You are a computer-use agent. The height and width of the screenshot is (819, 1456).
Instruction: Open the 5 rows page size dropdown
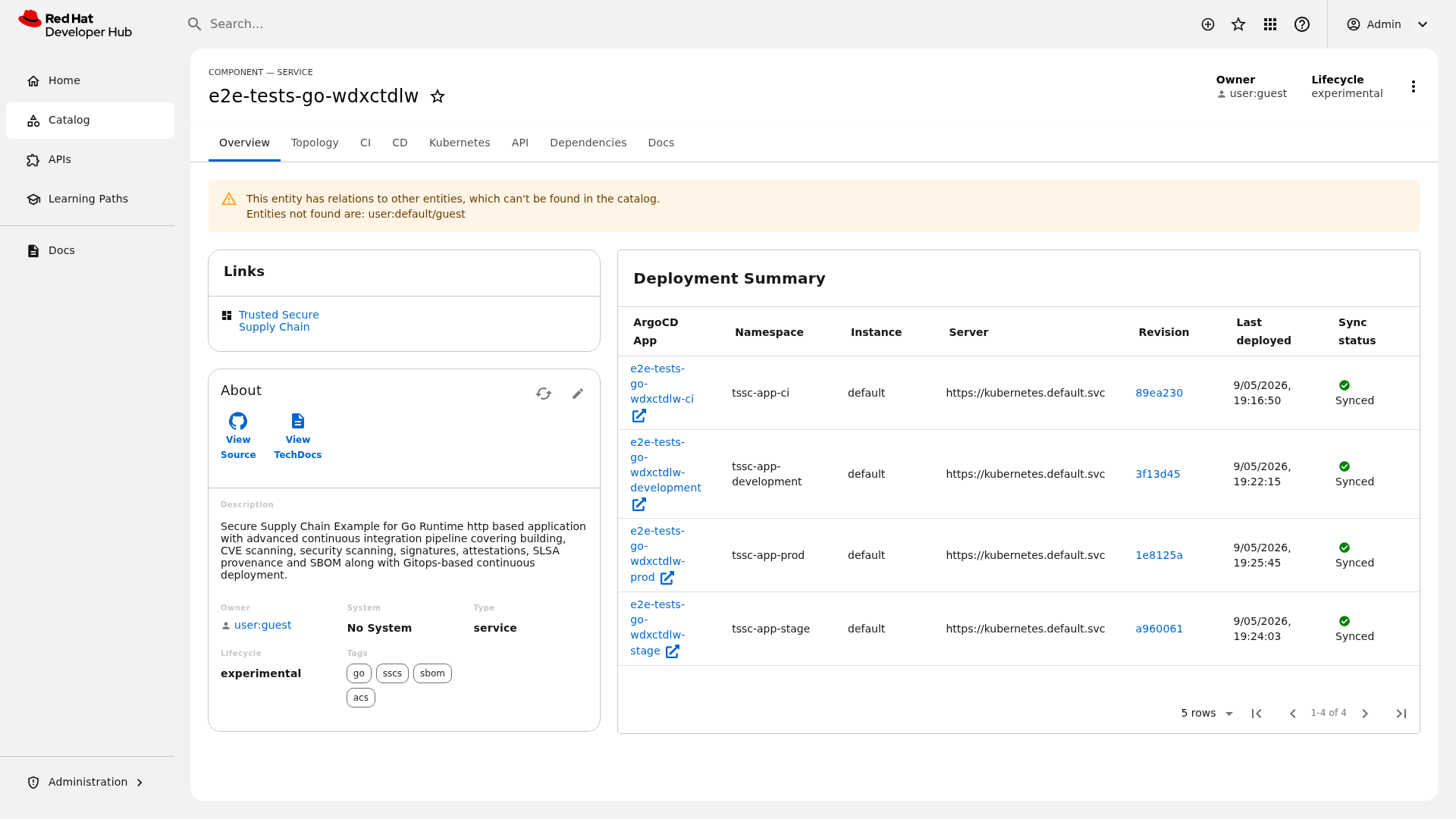pyautogui.click(x=1207, y=714)
